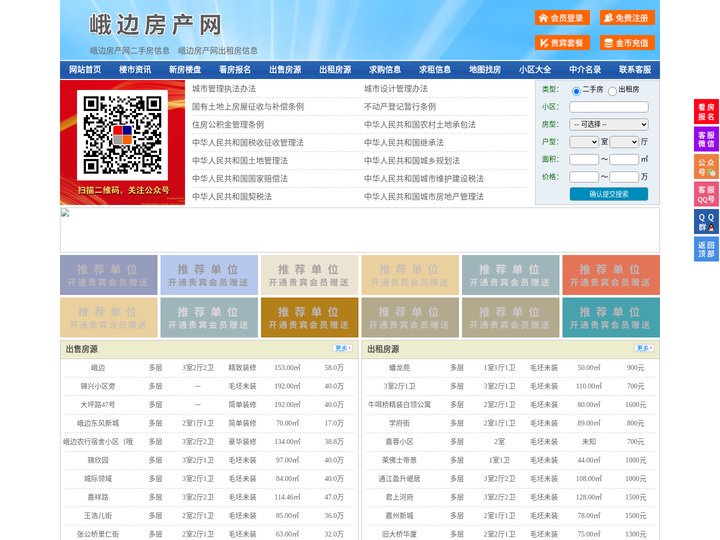Open the 室 room count dropdown
The image size is (720, 540).
pos(584,142)
